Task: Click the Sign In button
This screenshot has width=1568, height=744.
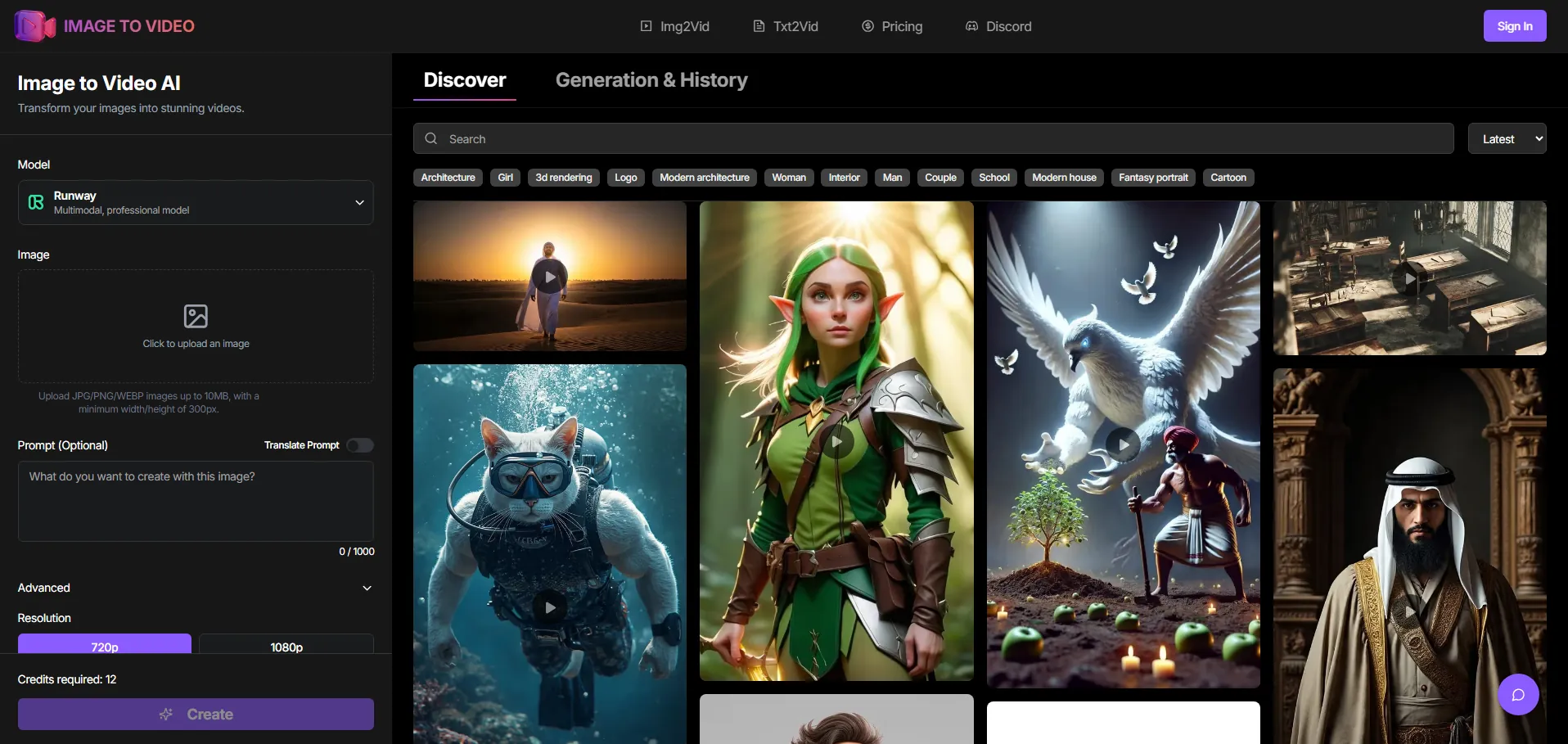Action: coord(1514,26)
